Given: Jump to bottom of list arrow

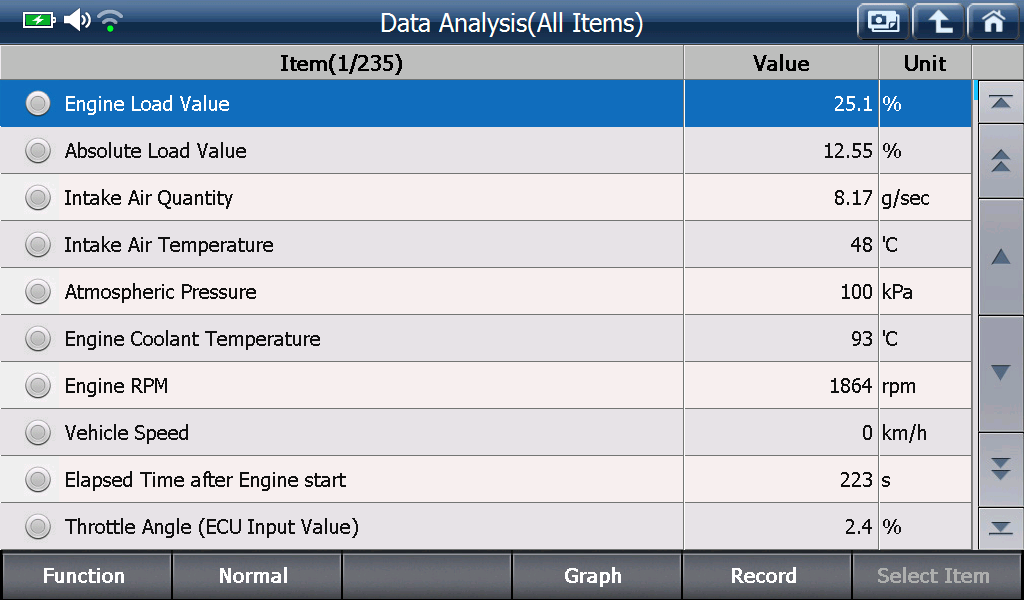Looking at the screenshot, I should pos(1000,528).
